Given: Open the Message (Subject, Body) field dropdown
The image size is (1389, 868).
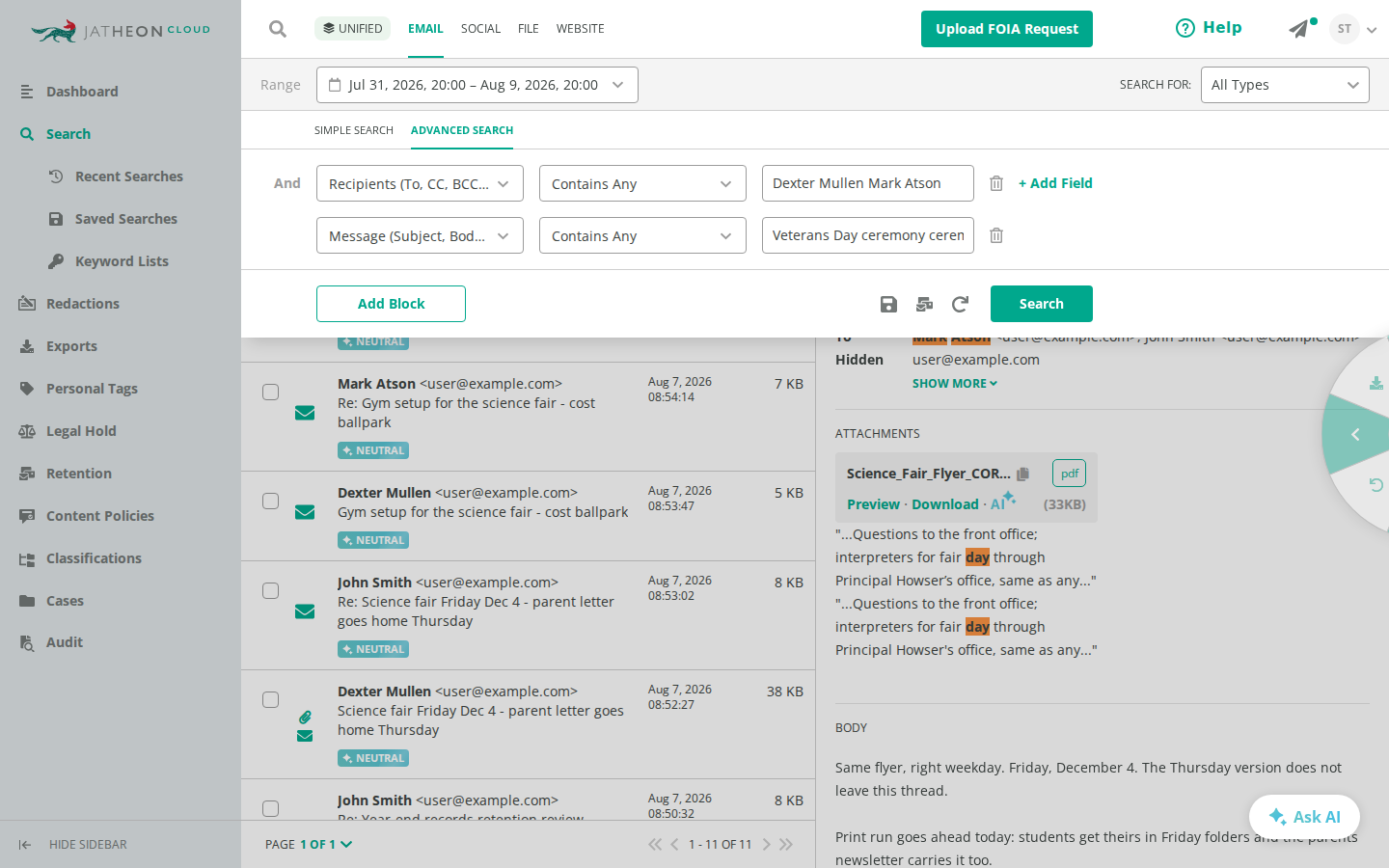Looking at the screenshot, I should point(420,235).
